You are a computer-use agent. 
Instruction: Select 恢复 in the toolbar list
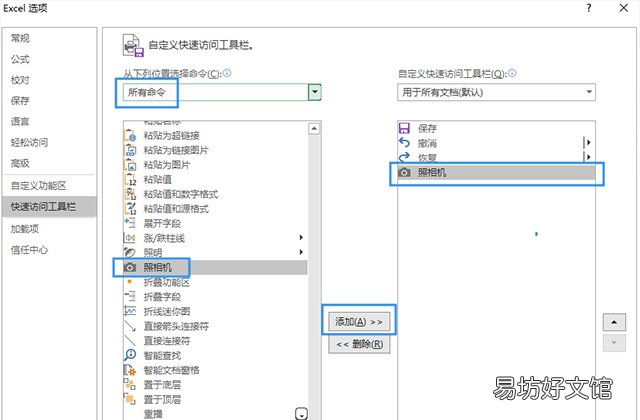coord(496,157)
